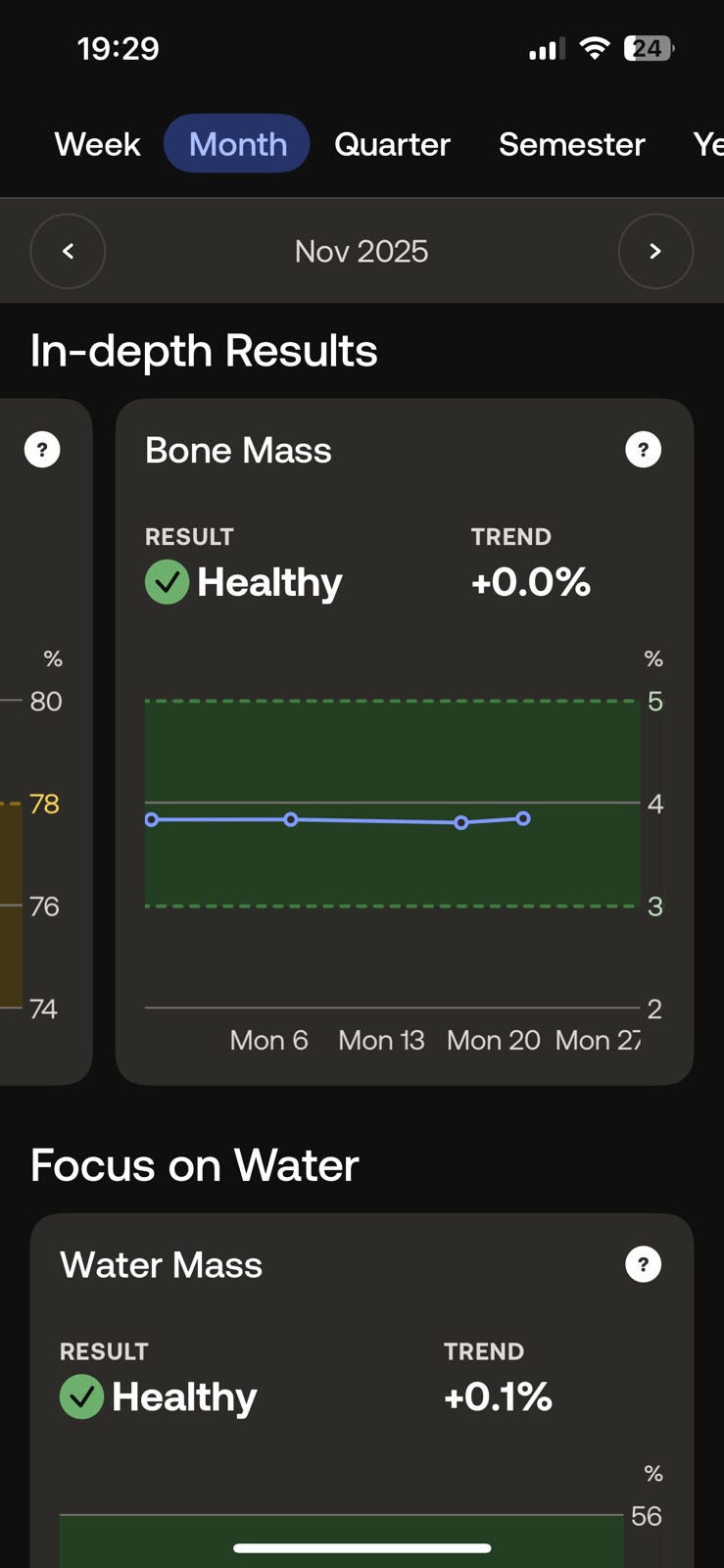This screenshot has height=1568, width=724.
Task: Tap the home indicator bar at bottom
Action: coord(362,1548)
